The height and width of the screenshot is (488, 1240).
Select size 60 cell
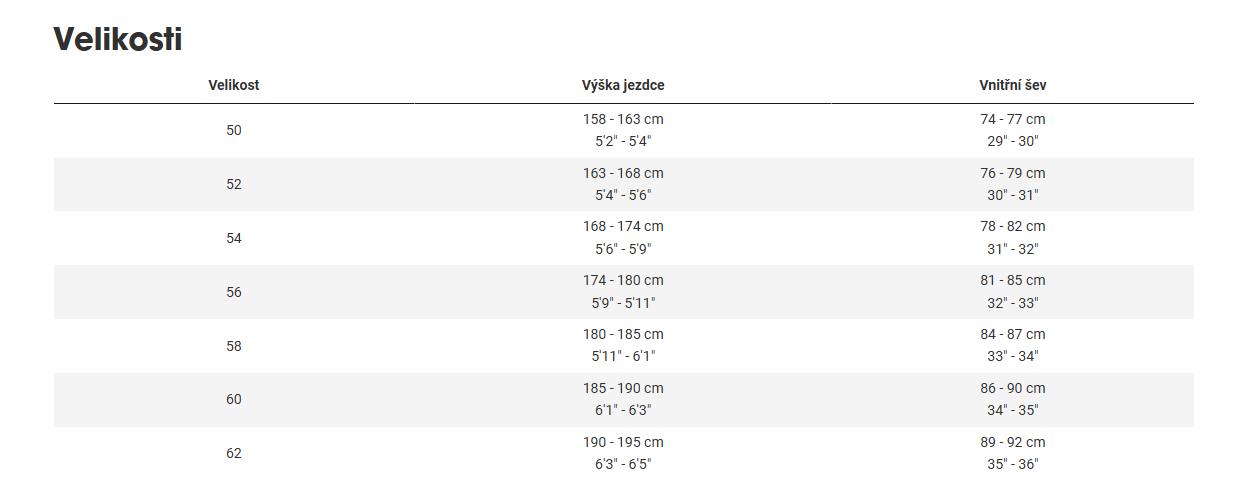click(x=234, y=399)
